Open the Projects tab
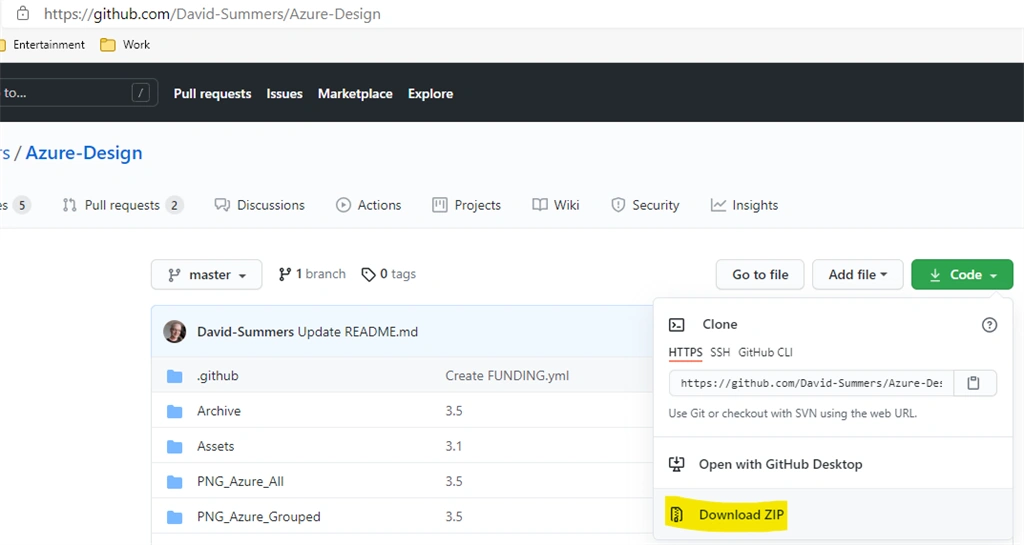 [466, 205]
